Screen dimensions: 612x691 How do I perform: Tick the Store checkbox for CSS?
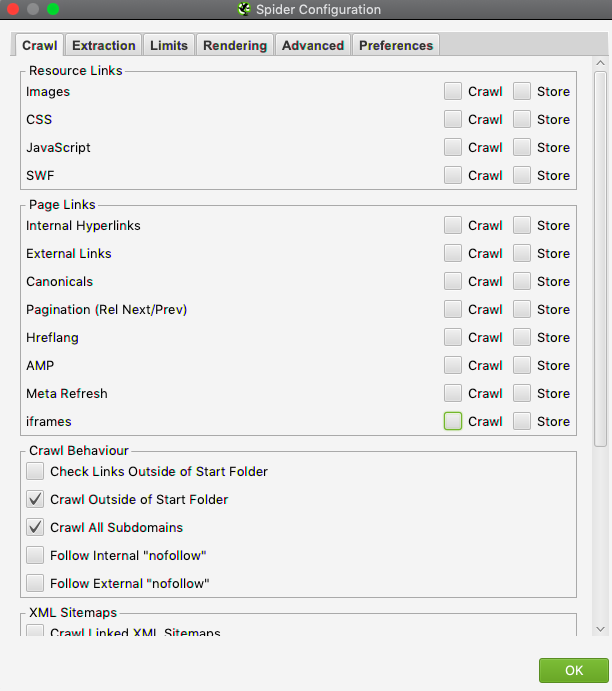coord(522,119)
